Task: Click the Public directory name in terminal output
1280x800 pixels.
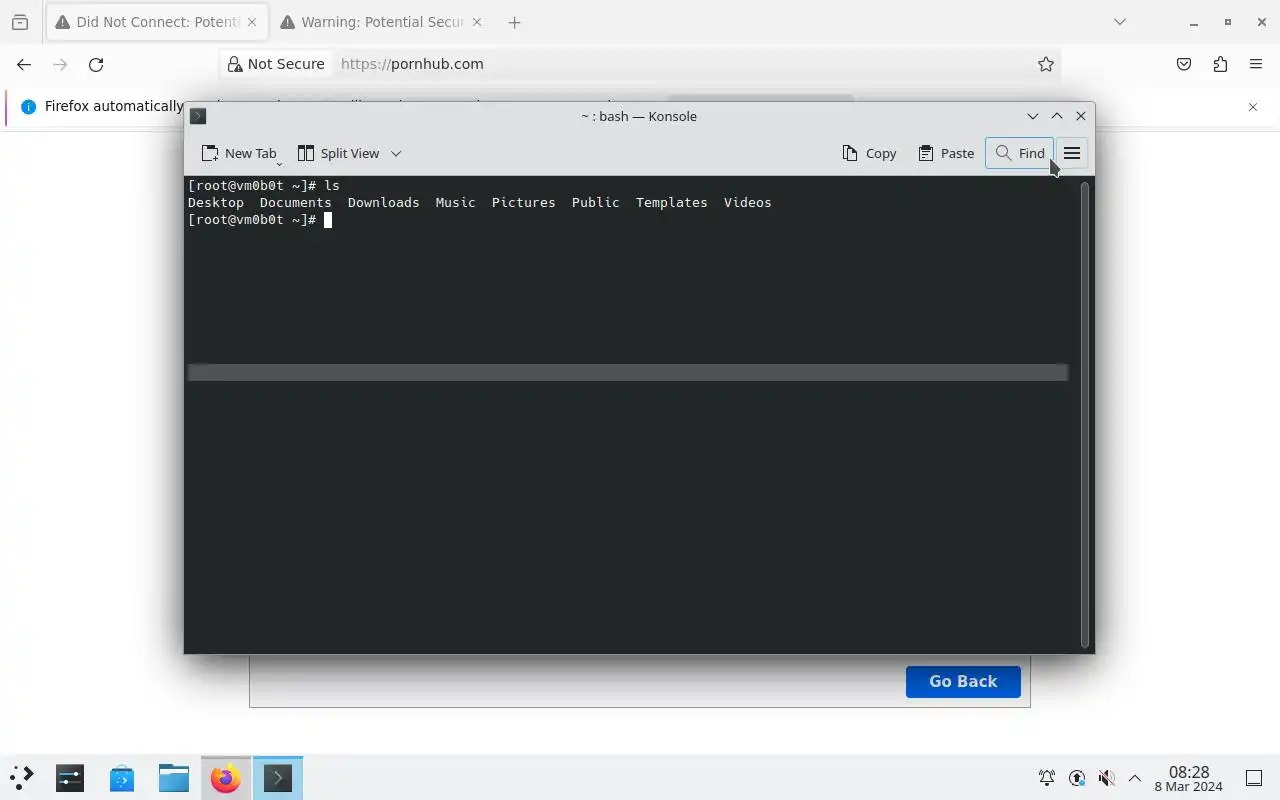Action: (596, 202)
